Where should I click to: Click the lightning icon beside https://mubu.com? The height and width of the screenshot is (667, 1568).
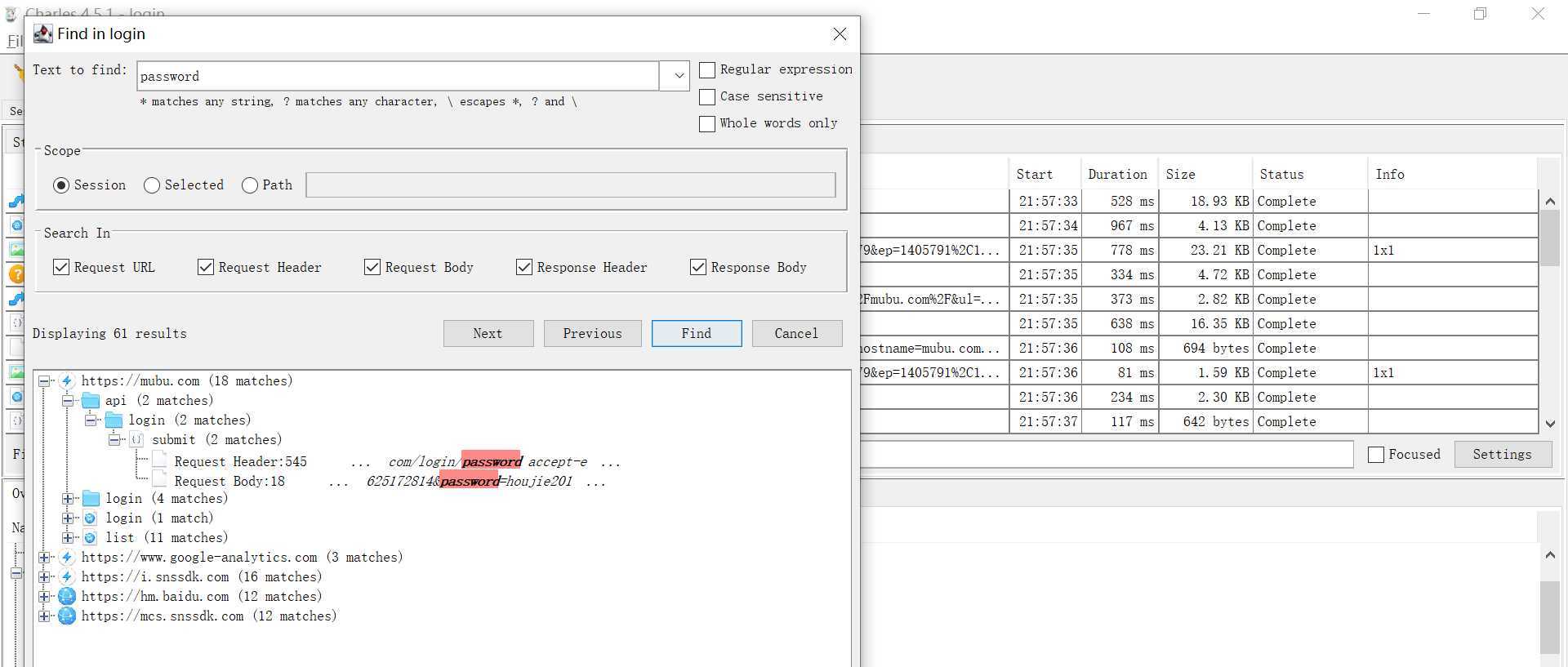[67, 380]
